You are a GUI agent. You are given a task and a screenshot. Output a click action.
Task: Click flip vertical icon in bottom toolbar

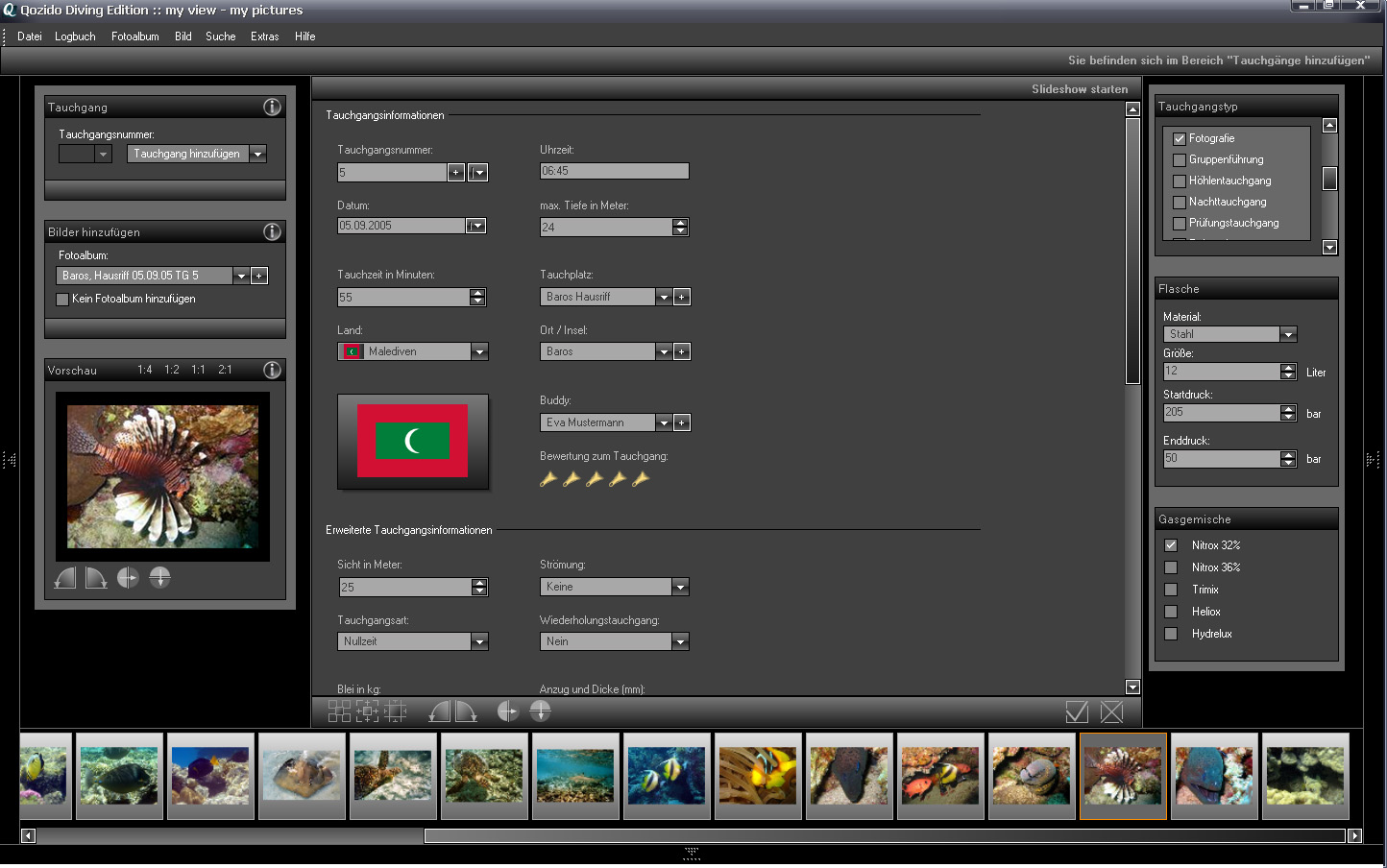point(540,711)
